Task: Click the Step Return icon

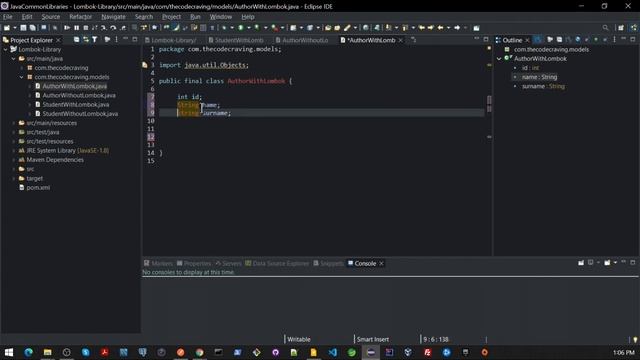Action: [x=123, y=28]
